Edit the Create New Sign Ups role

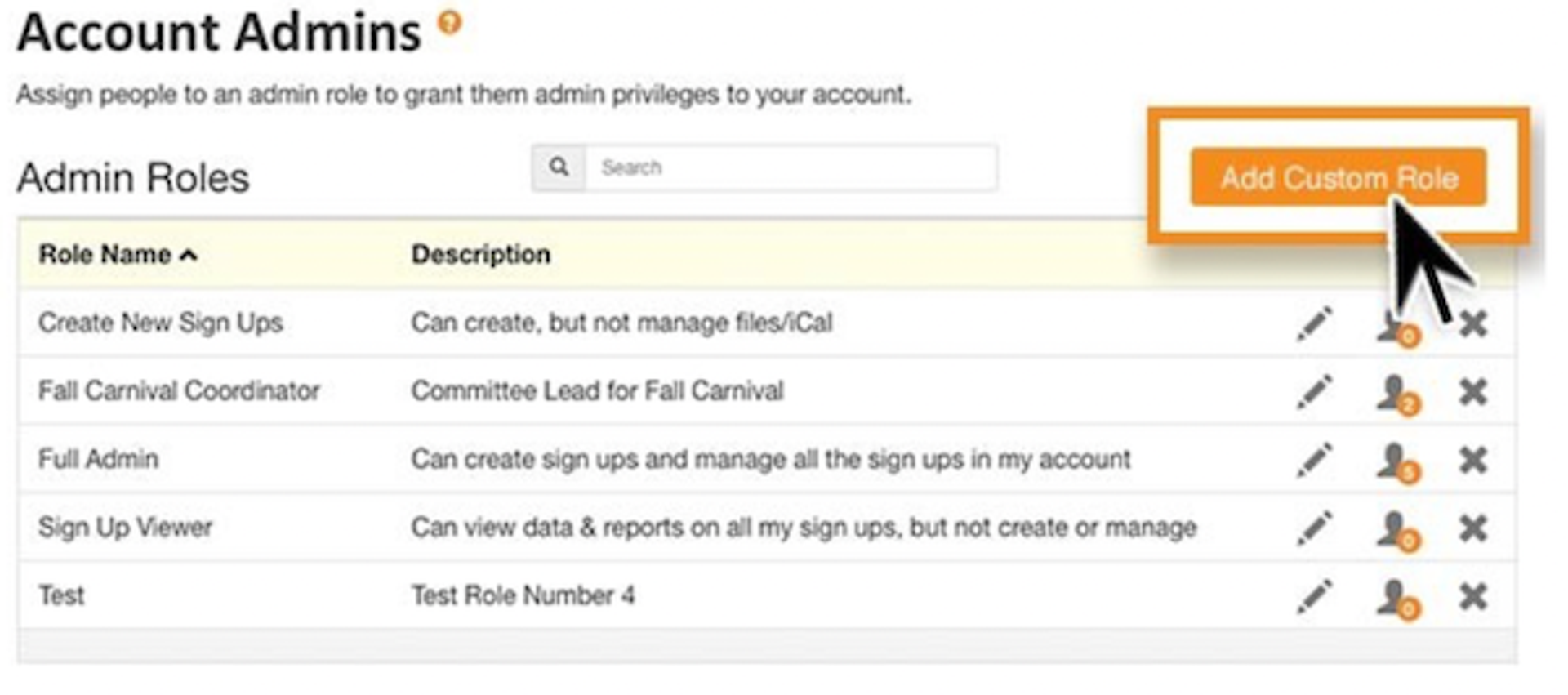(1315, 323)
